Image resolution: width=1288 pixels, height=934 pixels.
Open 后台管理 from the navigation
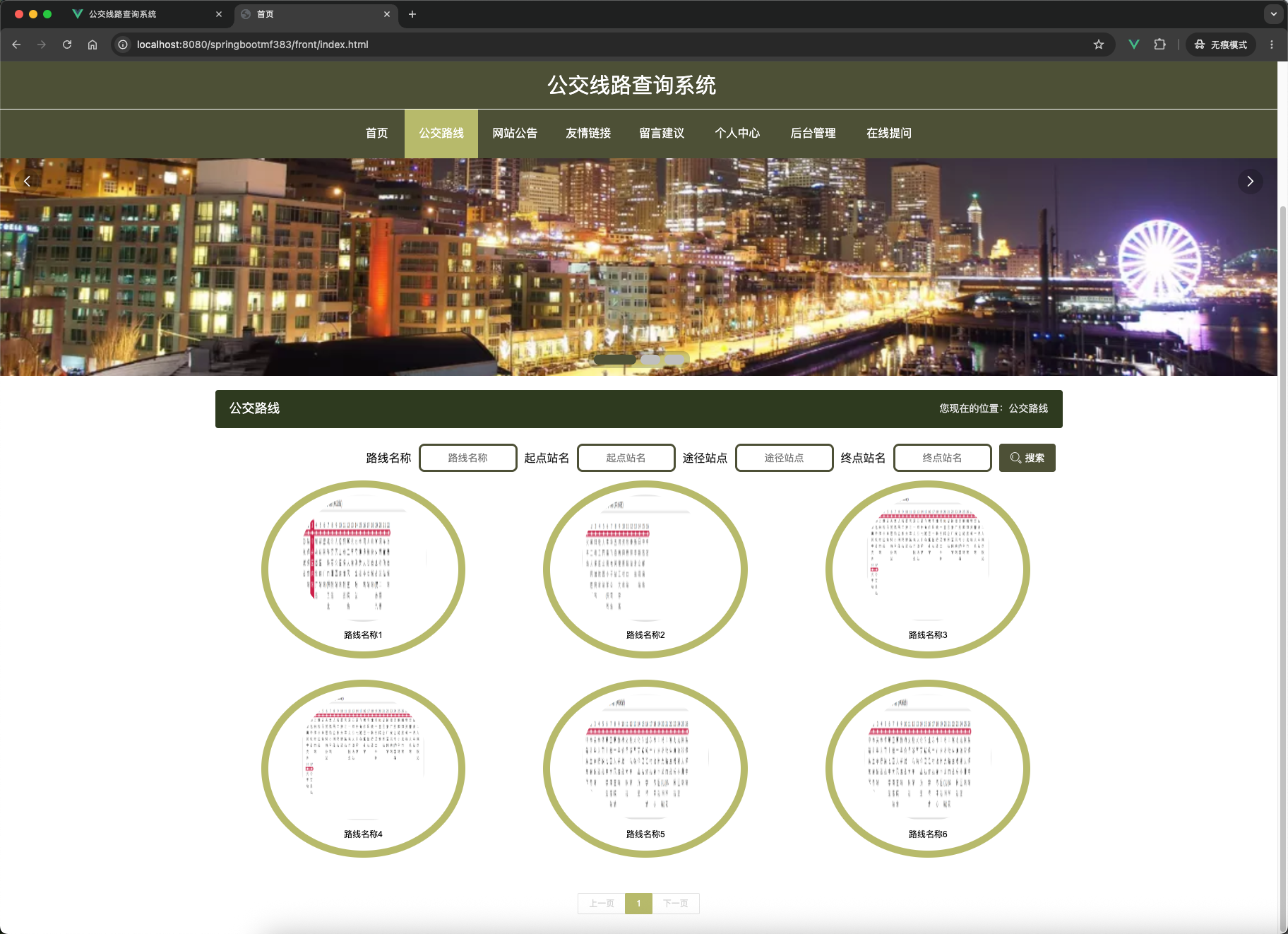click(813, 134)
